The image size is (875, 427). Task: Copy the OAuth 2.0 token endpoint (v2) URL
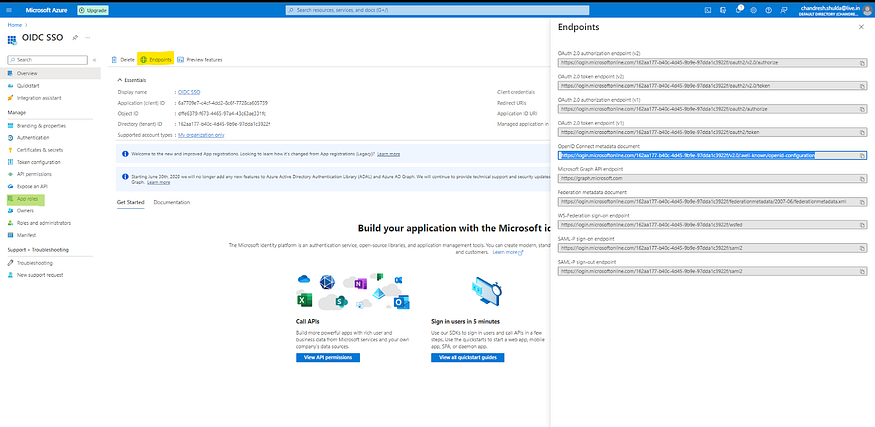coord(862,86)
